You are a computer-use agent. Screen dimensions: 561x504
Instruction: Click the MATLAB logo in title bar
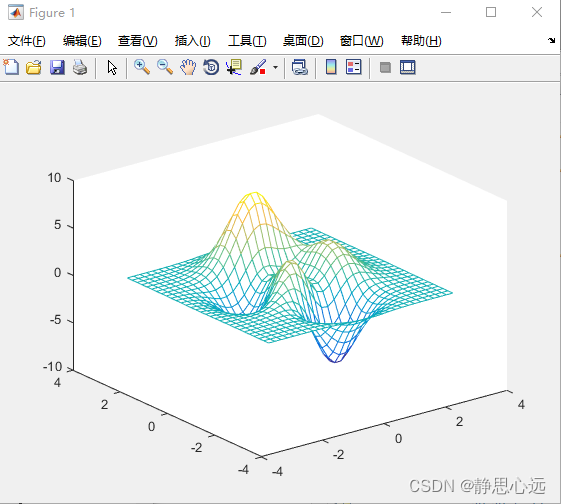pyautogui.click(x=16, y=13)
